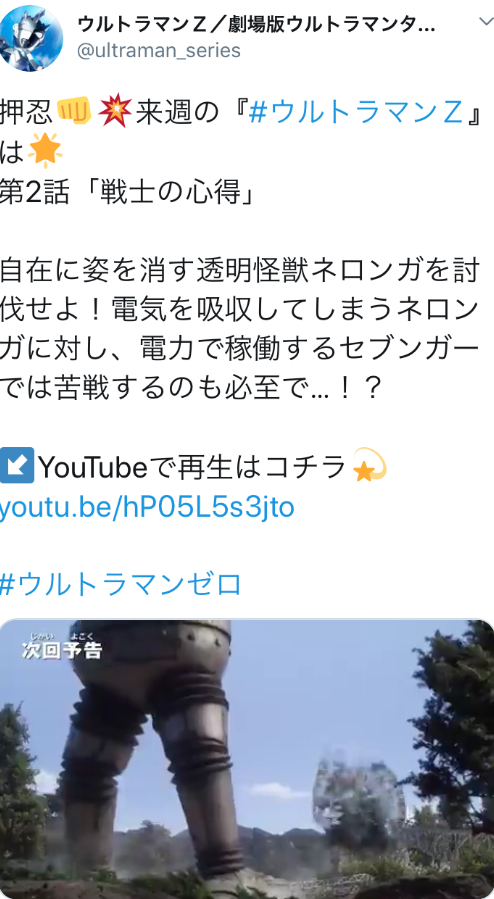Viewport: 494px width, 899px height.
Task: Click the episode title 第2話「戦士の心得」
Action: tap(128, 193)
